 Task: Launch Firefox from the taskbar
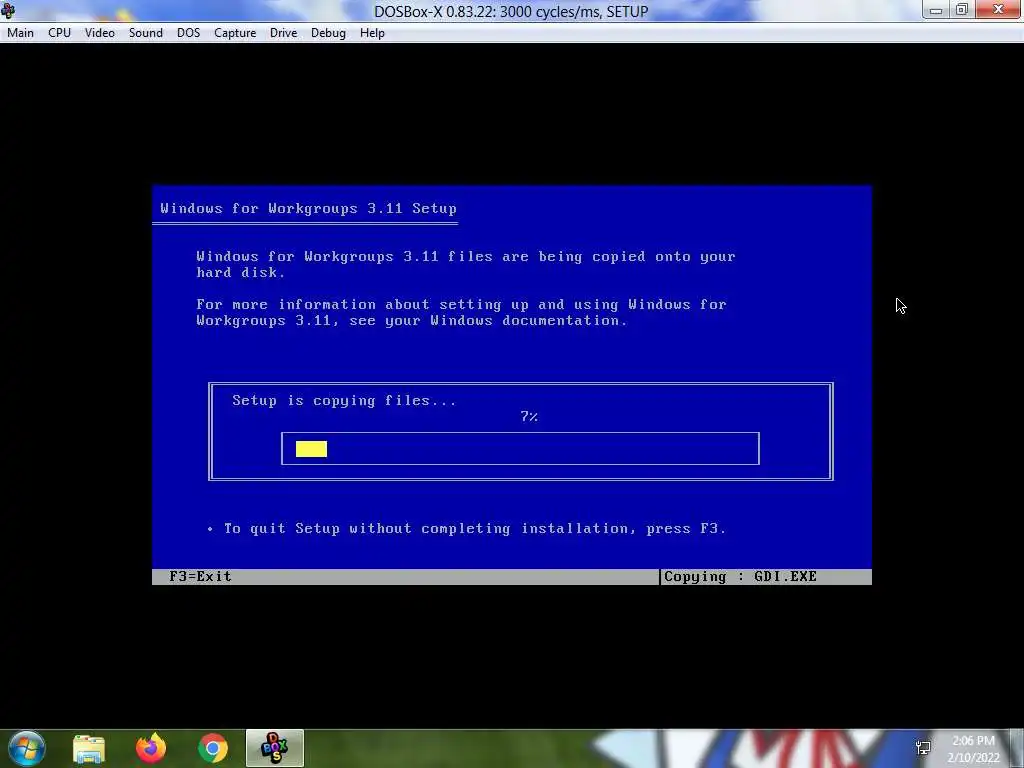point(151,748)
